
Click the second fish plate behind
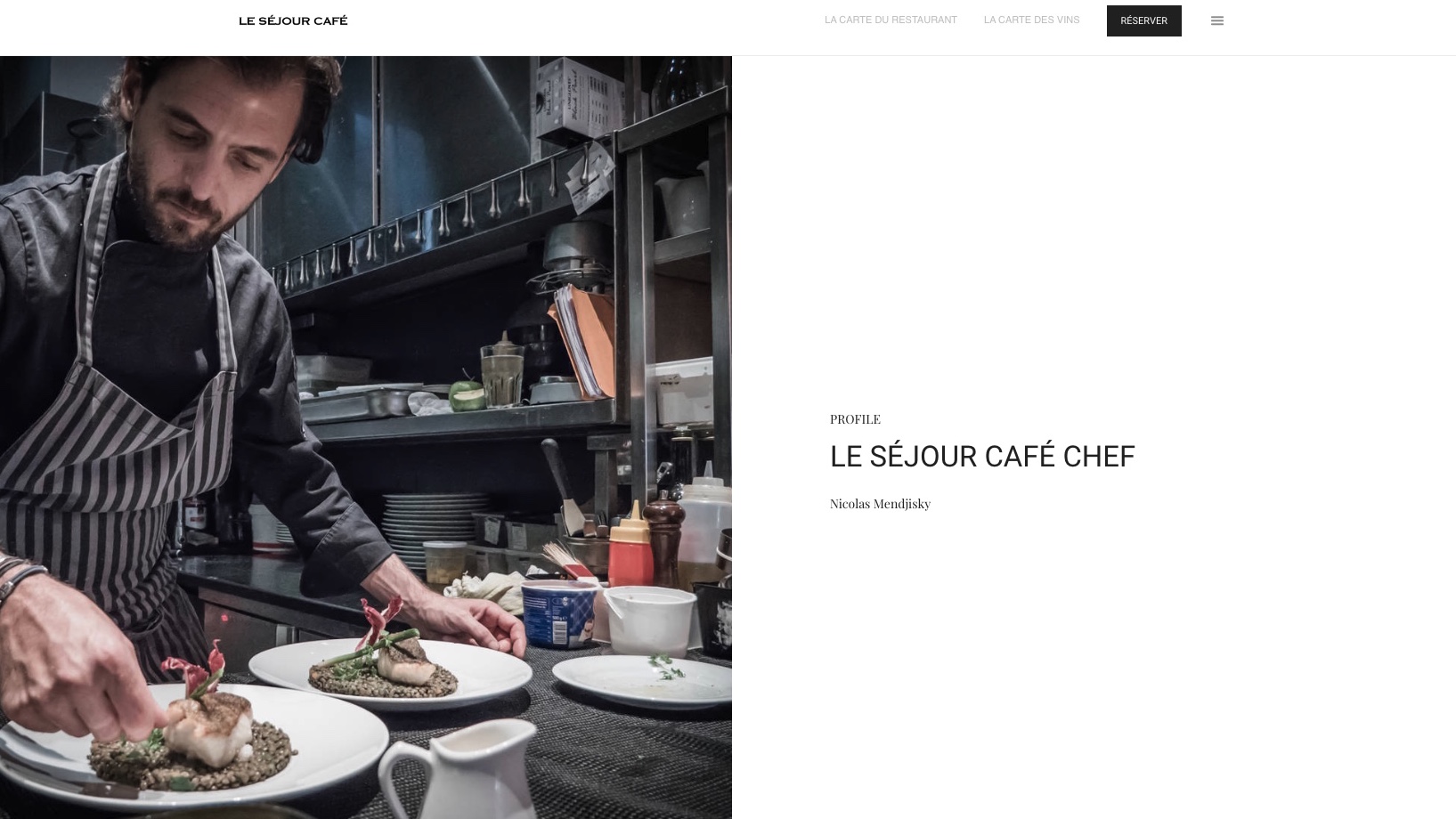[388, 674]
